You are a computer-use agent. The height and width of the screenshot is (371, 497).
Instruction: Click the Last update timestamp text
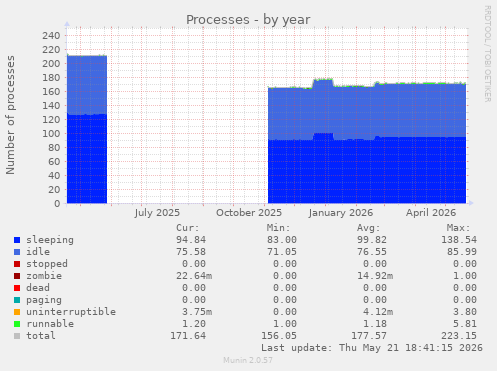pyautogui.click(x=372, y=348)
